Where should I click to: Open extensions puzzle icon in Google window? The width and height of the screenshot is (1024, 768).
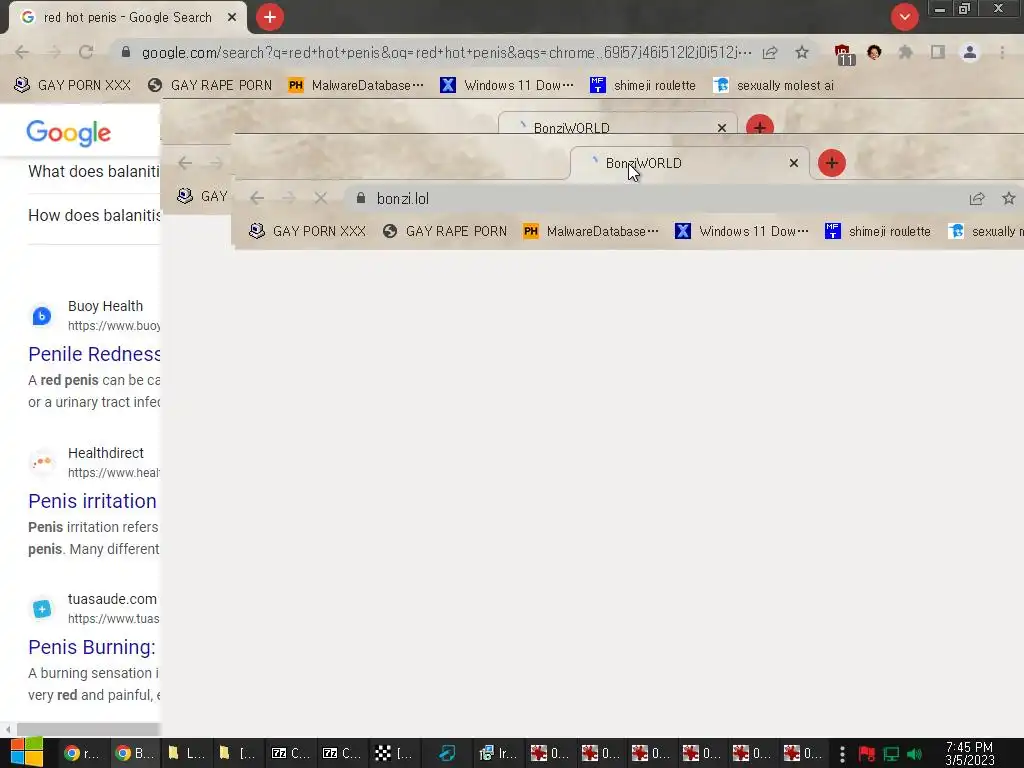905,52
